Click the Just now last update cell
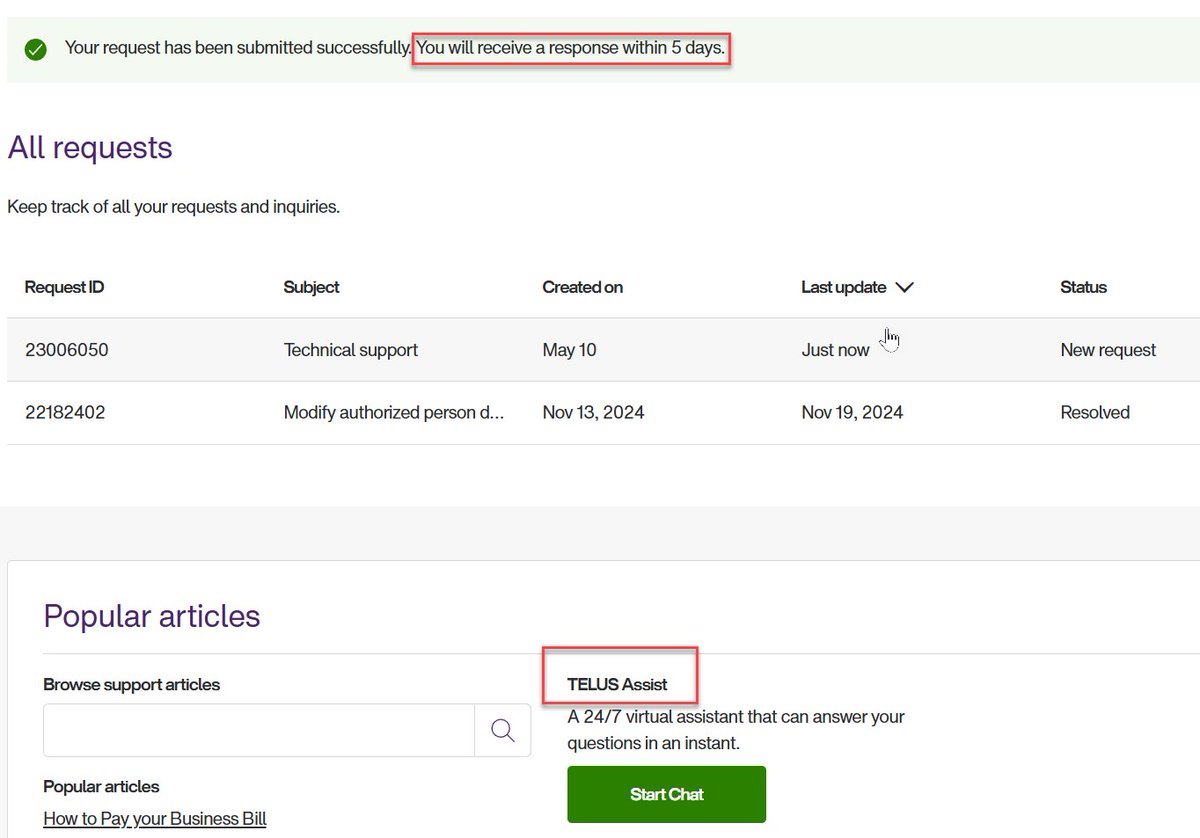This screenshot has width=1200, height=838. [x=835, y=350]
